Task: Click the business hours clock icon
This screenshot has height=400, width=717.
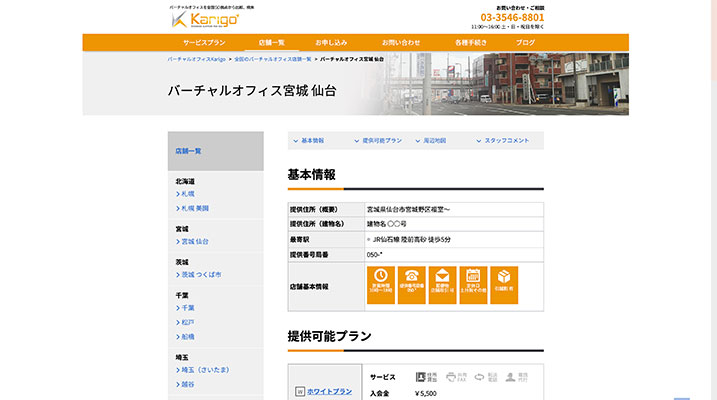Action: pyautogui.click(x=381, y=285)
